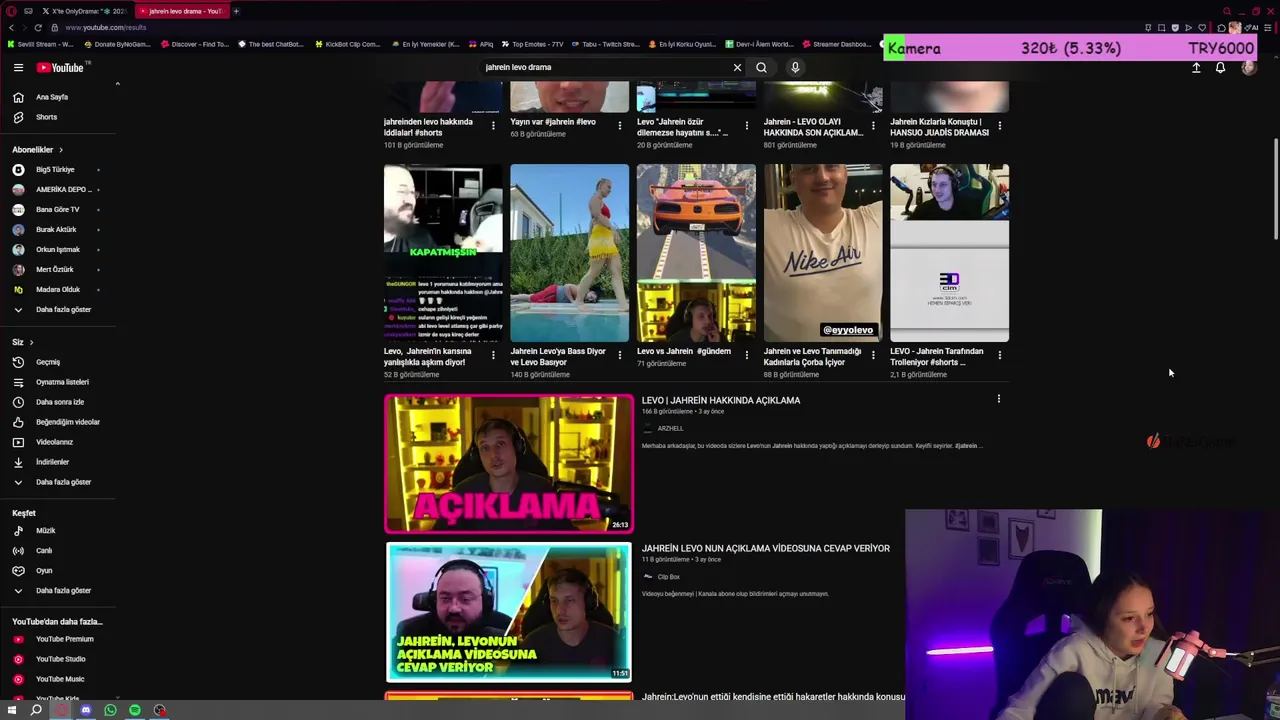Click the YouTube logo

62,68
